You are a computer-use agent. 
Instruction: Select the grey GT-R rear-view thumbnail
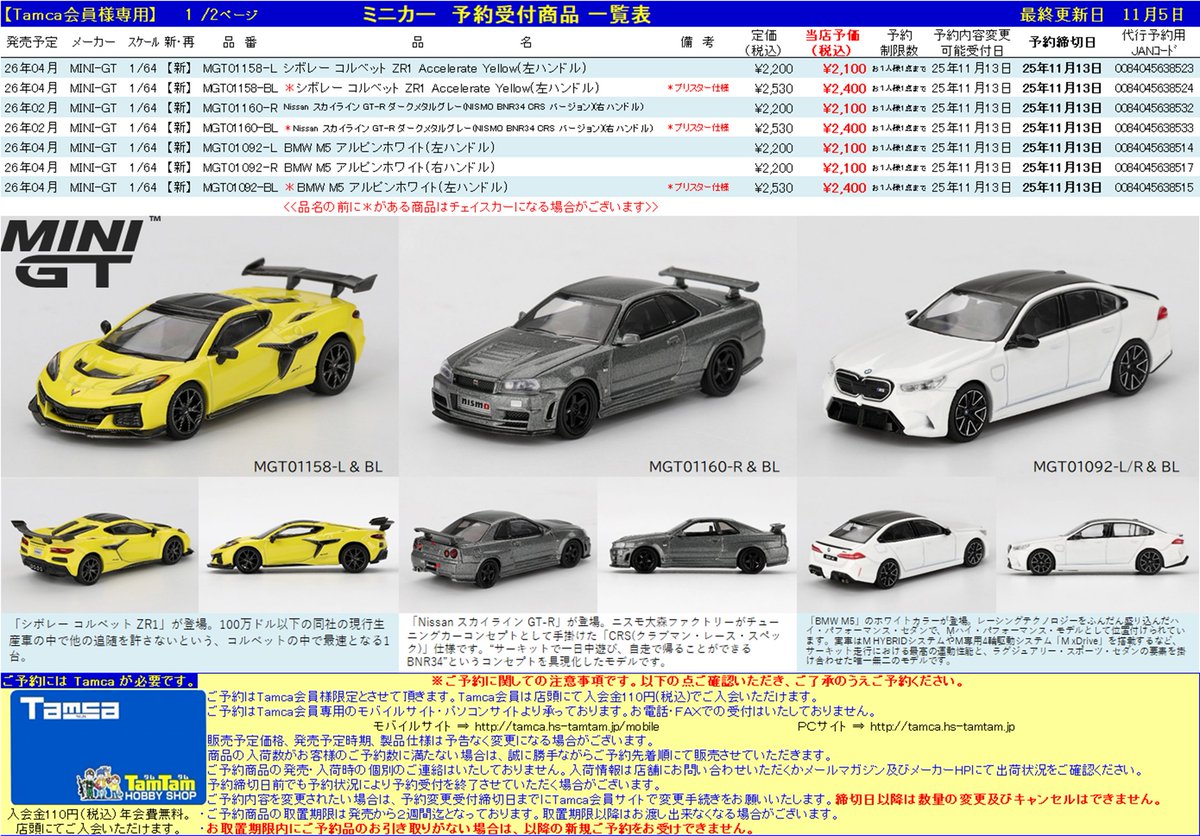pos(498,546)
